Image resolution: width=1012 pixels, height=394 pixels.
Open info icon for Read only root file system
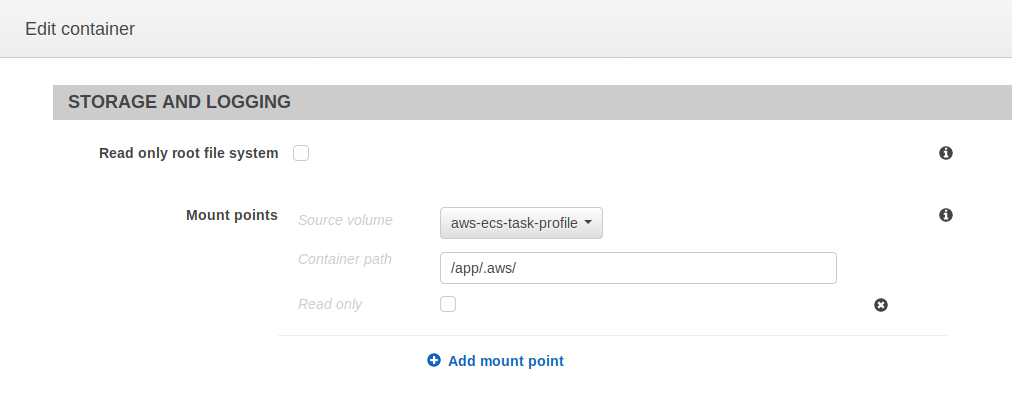coord(946,153)
